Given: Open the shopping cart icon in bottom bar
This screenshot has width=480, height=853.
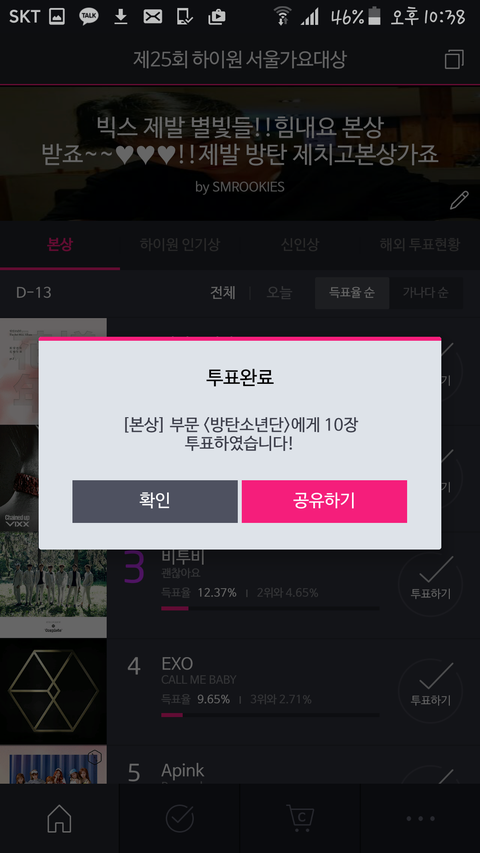Looking at the screenshot, I should click(x=300, y=818).
